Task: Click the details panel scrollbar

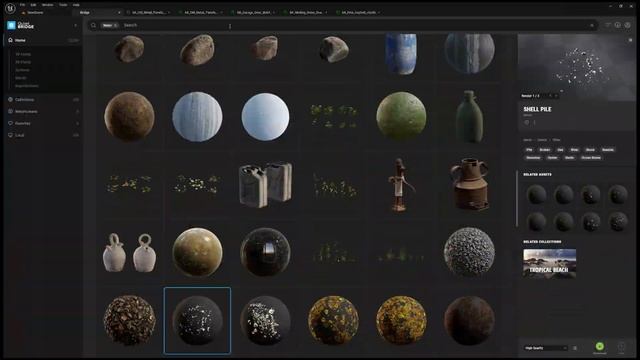Action: pyautogui.click(x=517, y=199)
